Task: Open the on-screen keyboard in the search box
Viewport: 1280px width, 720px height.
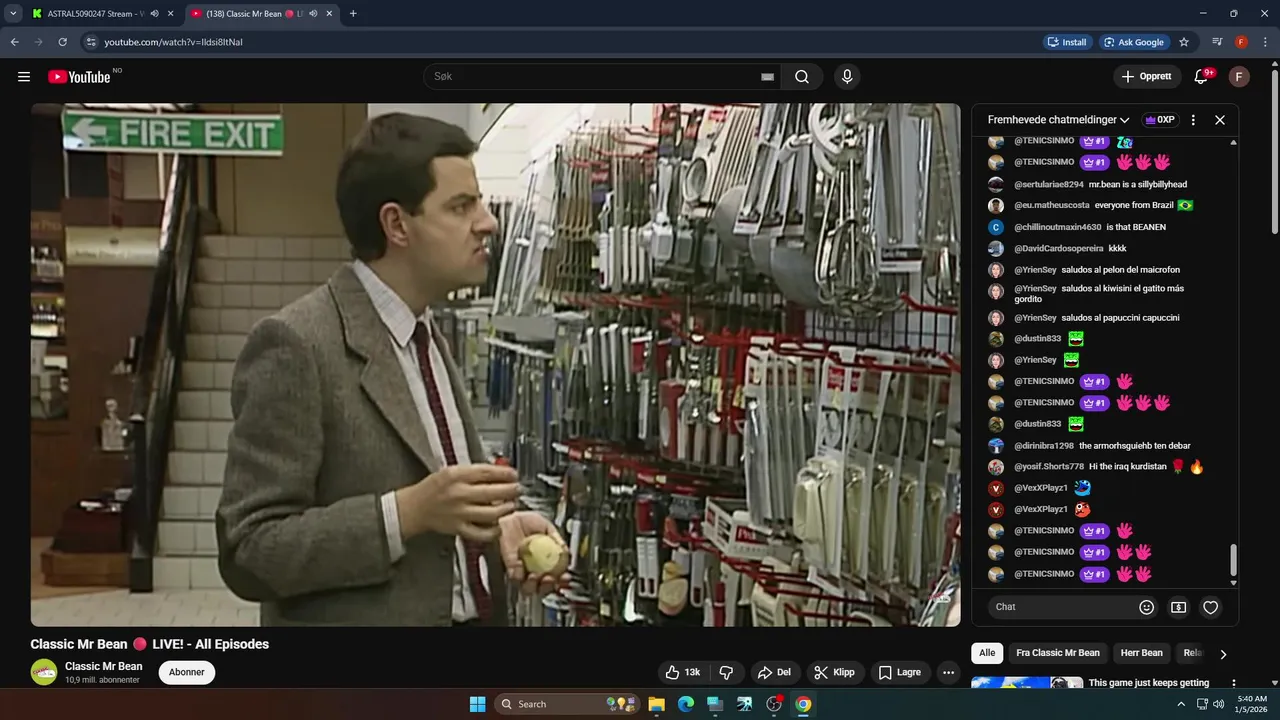Action: point(768,77)
